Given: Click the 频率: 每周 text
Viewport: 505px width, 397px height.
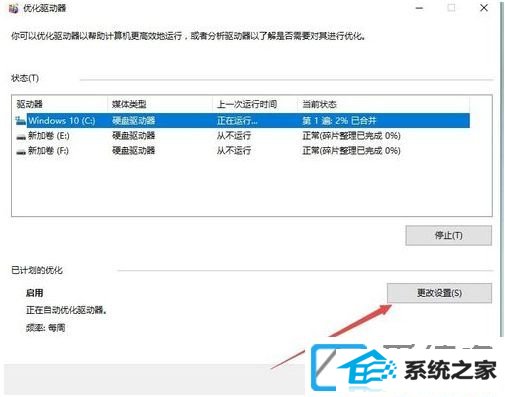Looking at the screenshot, I should (45, 328).
